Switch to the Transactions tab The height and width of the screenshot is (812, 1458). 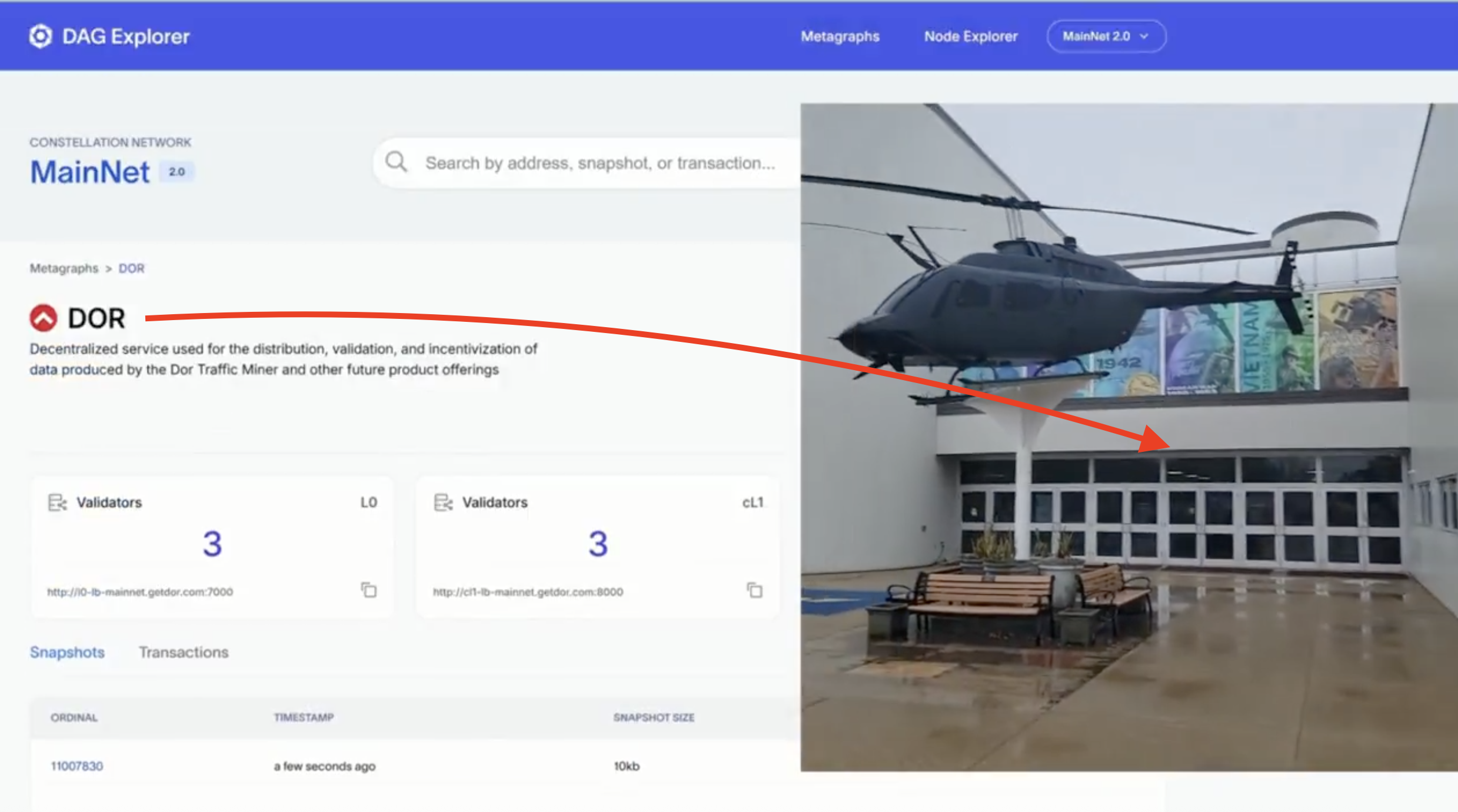coord(184,652)
